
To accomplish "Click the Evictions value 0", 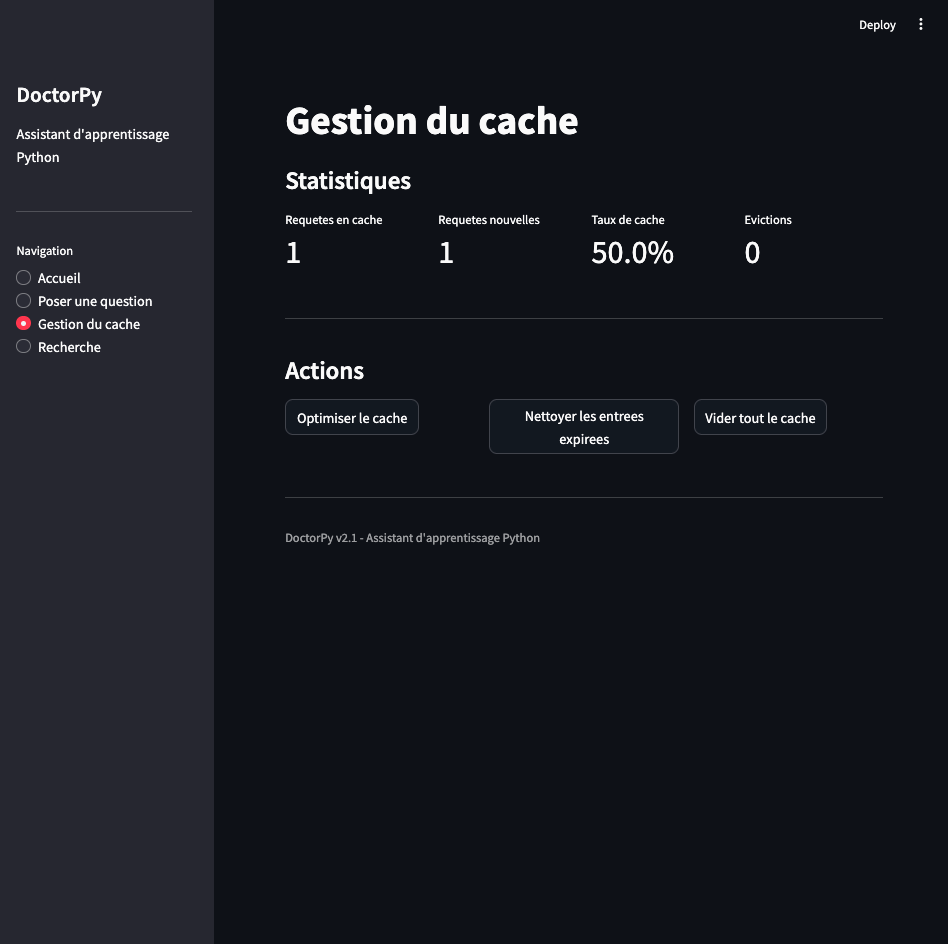I will click(752, 253).
